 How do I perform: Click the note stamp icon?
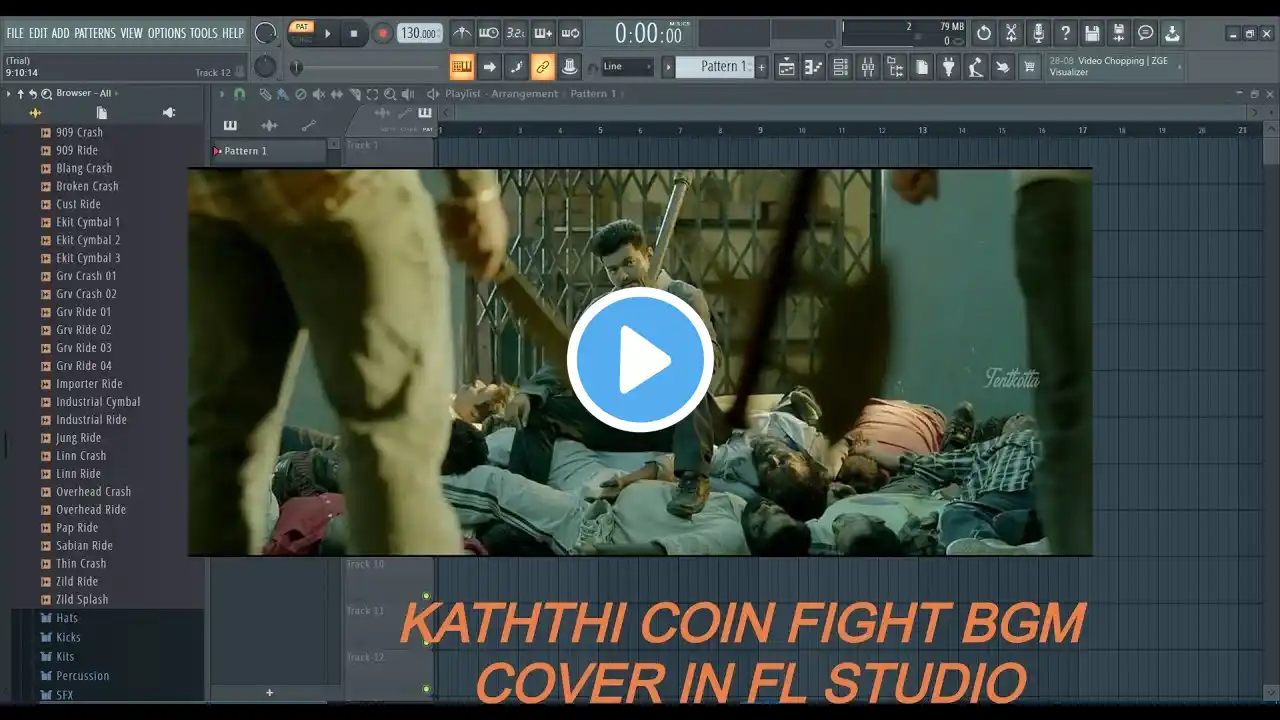tap(570, 67)
